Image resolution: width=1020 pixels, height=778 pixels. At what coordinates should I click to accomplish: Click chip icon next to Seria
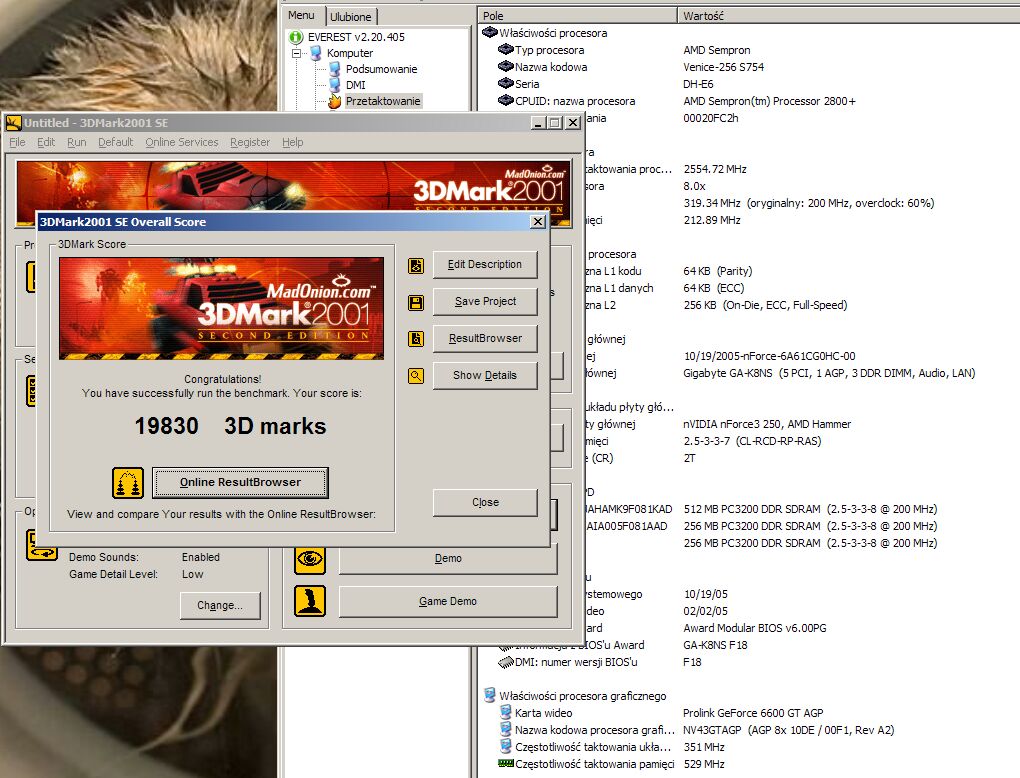(x=506, y=83)
